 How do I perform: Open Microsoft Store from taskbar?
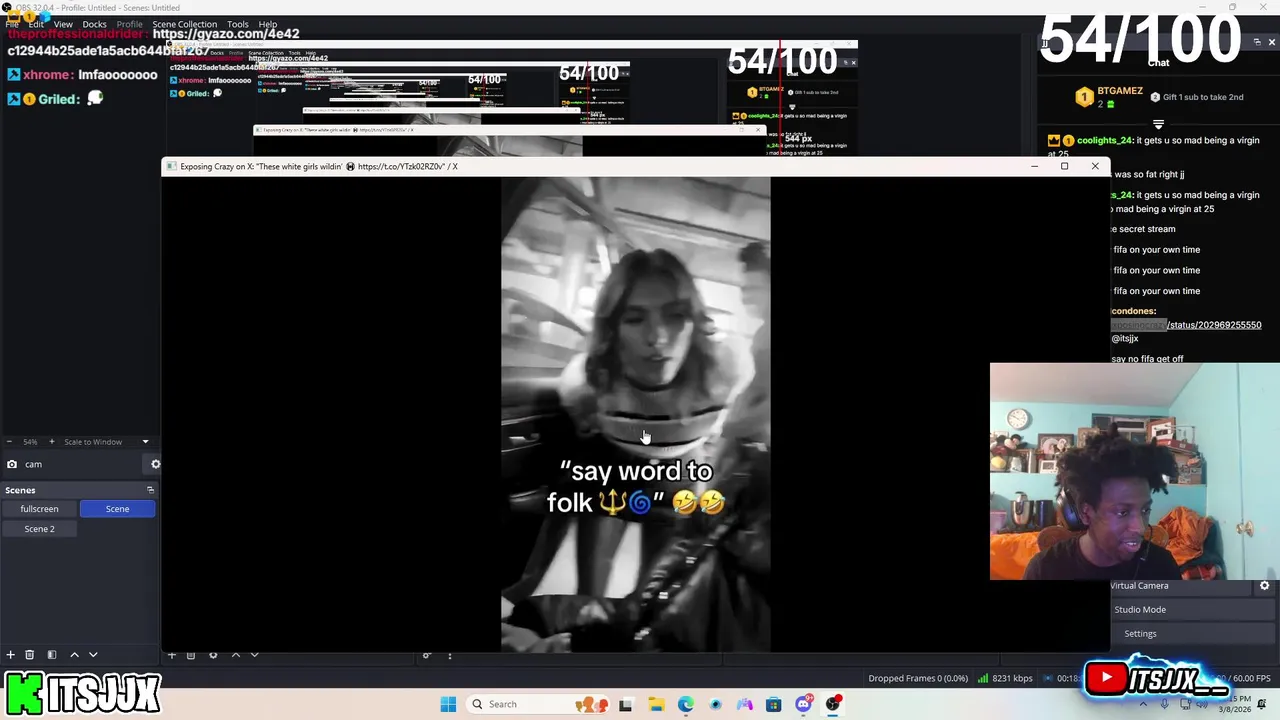(x=774, y=704)
